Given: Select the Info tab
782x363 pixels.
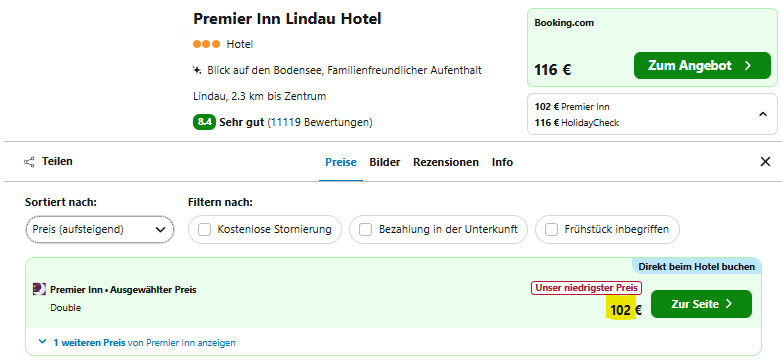Looking at the screenshot, I should (x=502, y=162).
